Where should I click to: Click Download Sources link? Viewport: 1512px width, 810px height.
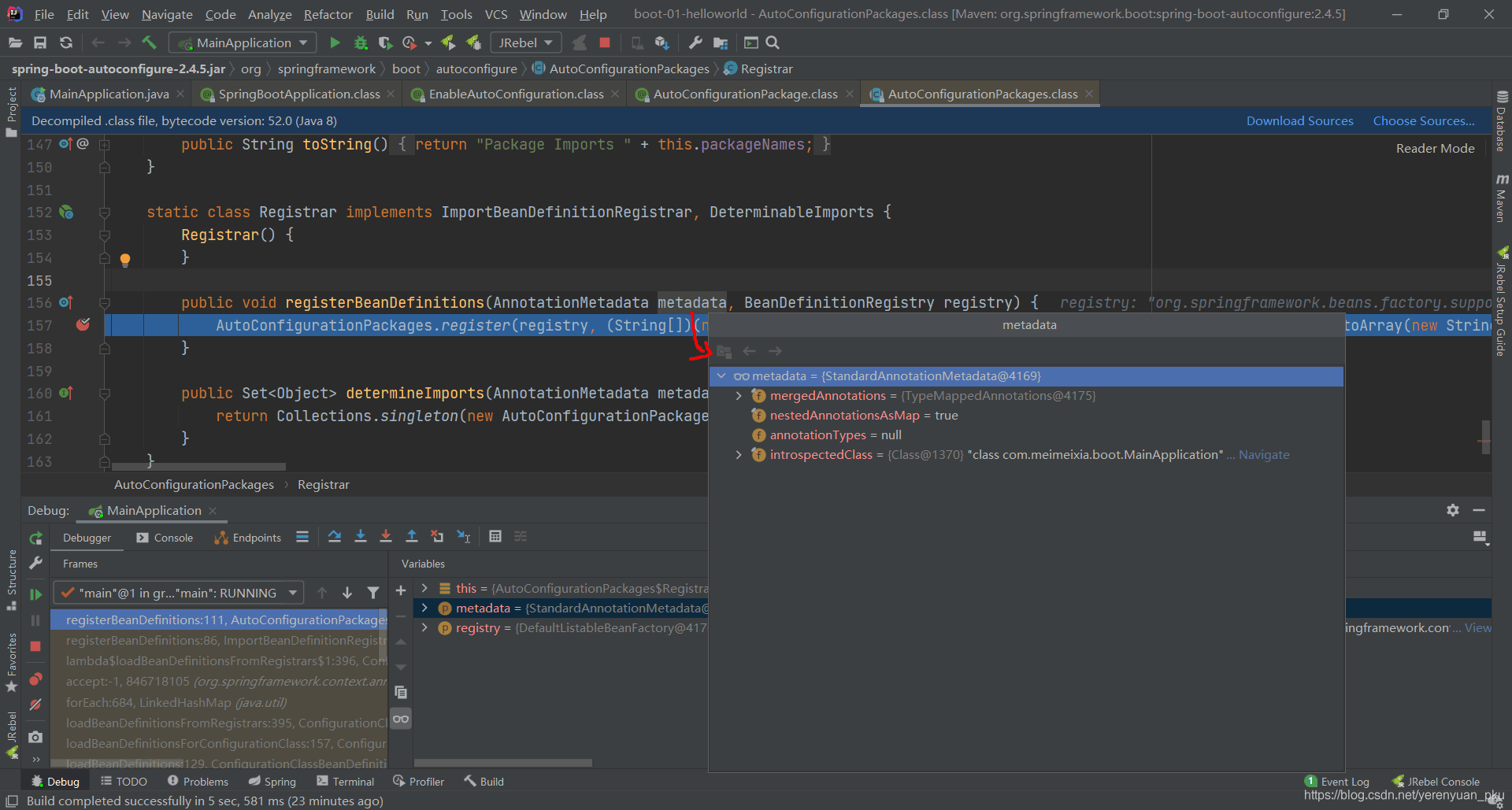1299,120
